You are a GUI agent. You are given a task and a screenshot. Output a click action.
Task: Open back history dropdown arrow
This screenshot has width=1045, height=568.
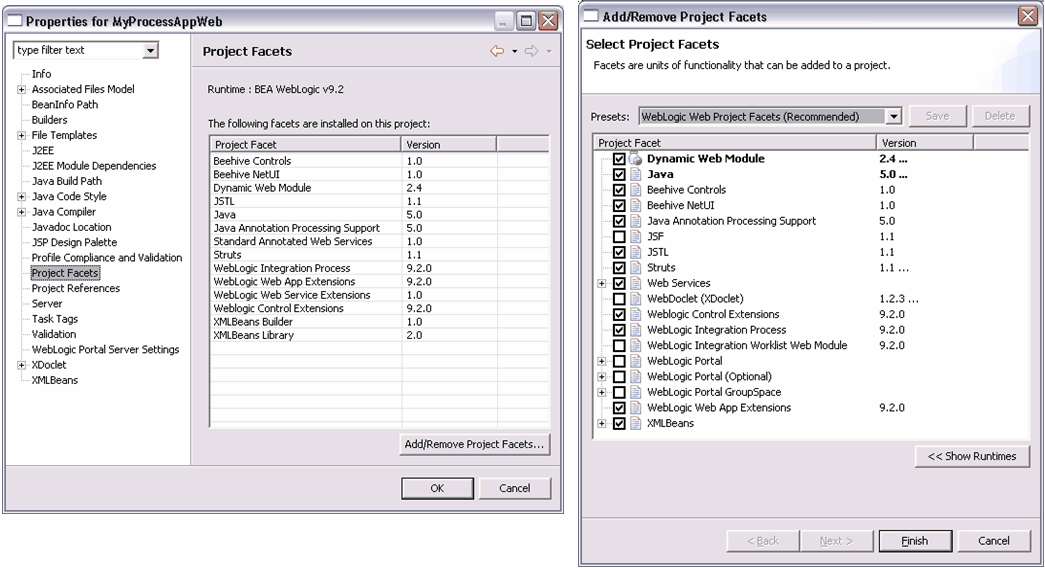coord(515,51)
